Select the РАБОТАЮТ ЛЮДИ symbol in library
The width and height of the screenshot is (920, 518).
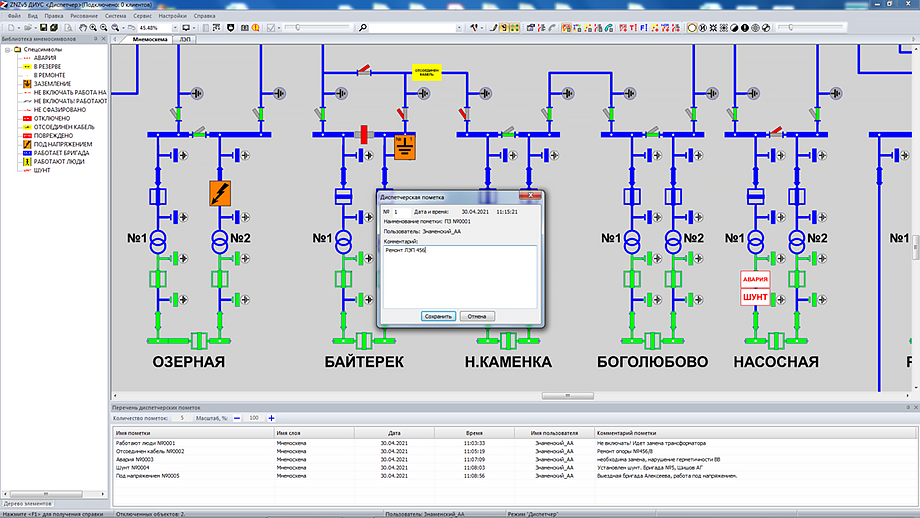56,162
